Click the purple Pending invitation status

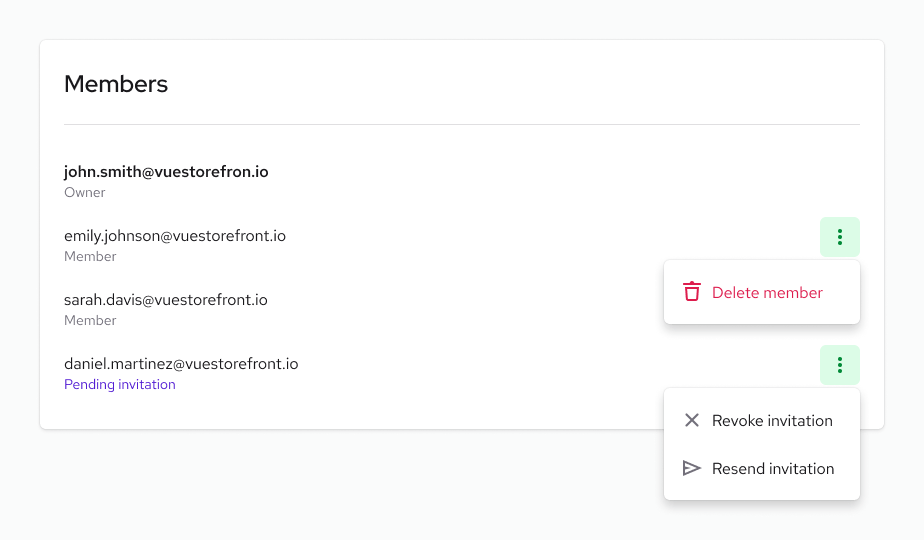120,384
